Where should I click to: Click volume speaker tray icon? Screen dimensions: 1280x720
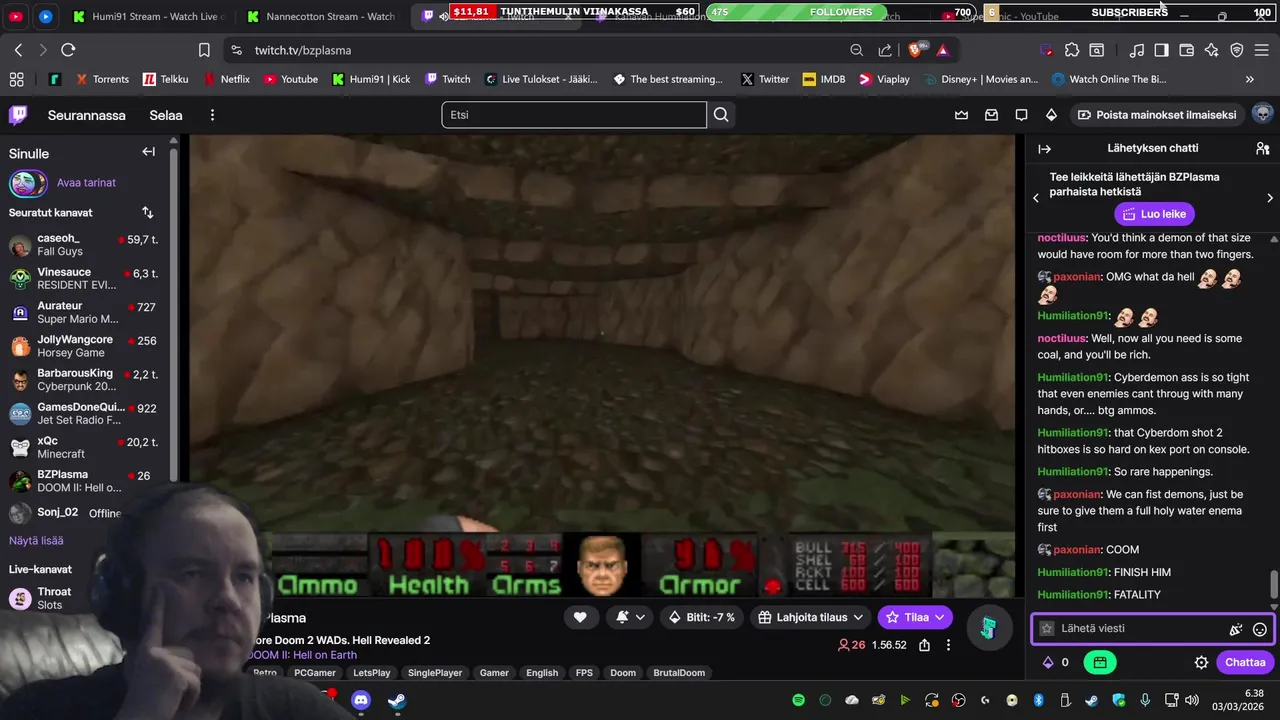click(1190, 700)
